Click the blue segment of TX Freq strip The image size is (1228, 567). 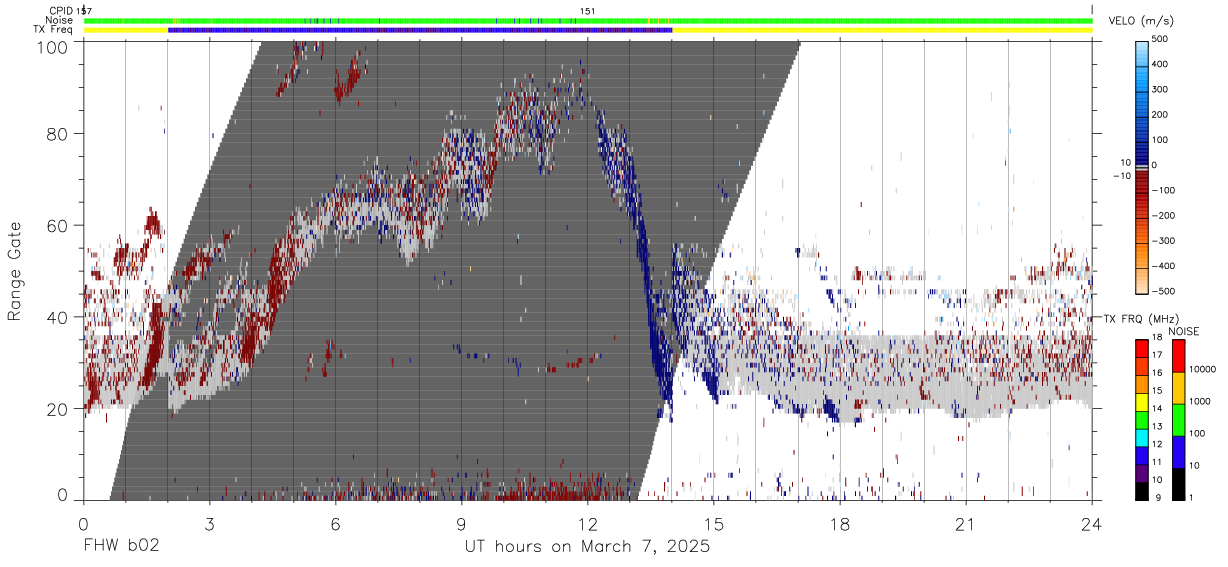pyautogui.click(x=420, y=30)
